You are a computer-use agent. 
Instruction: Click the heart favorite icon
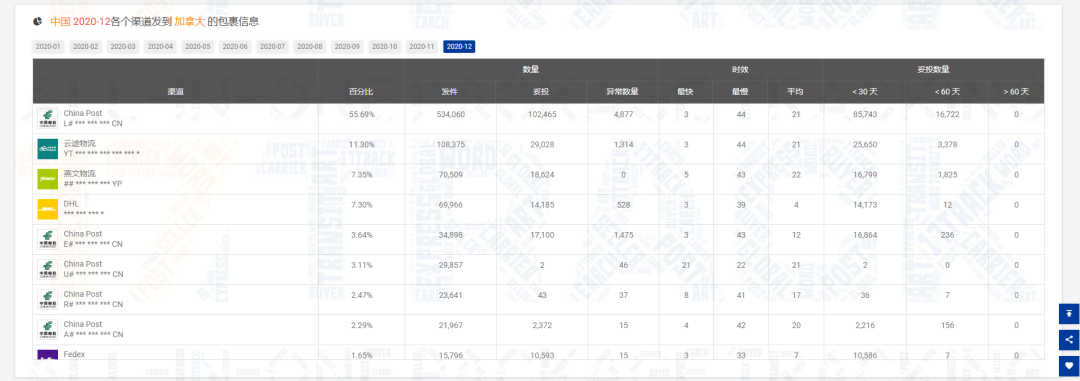(1069, 365)
